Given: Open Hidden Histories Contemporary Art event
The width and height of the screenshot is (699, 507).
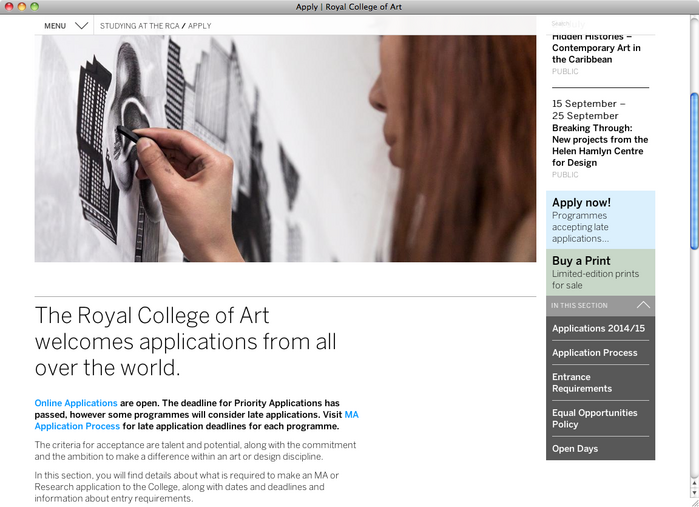Looking at the screenshot, I should 596,48.
